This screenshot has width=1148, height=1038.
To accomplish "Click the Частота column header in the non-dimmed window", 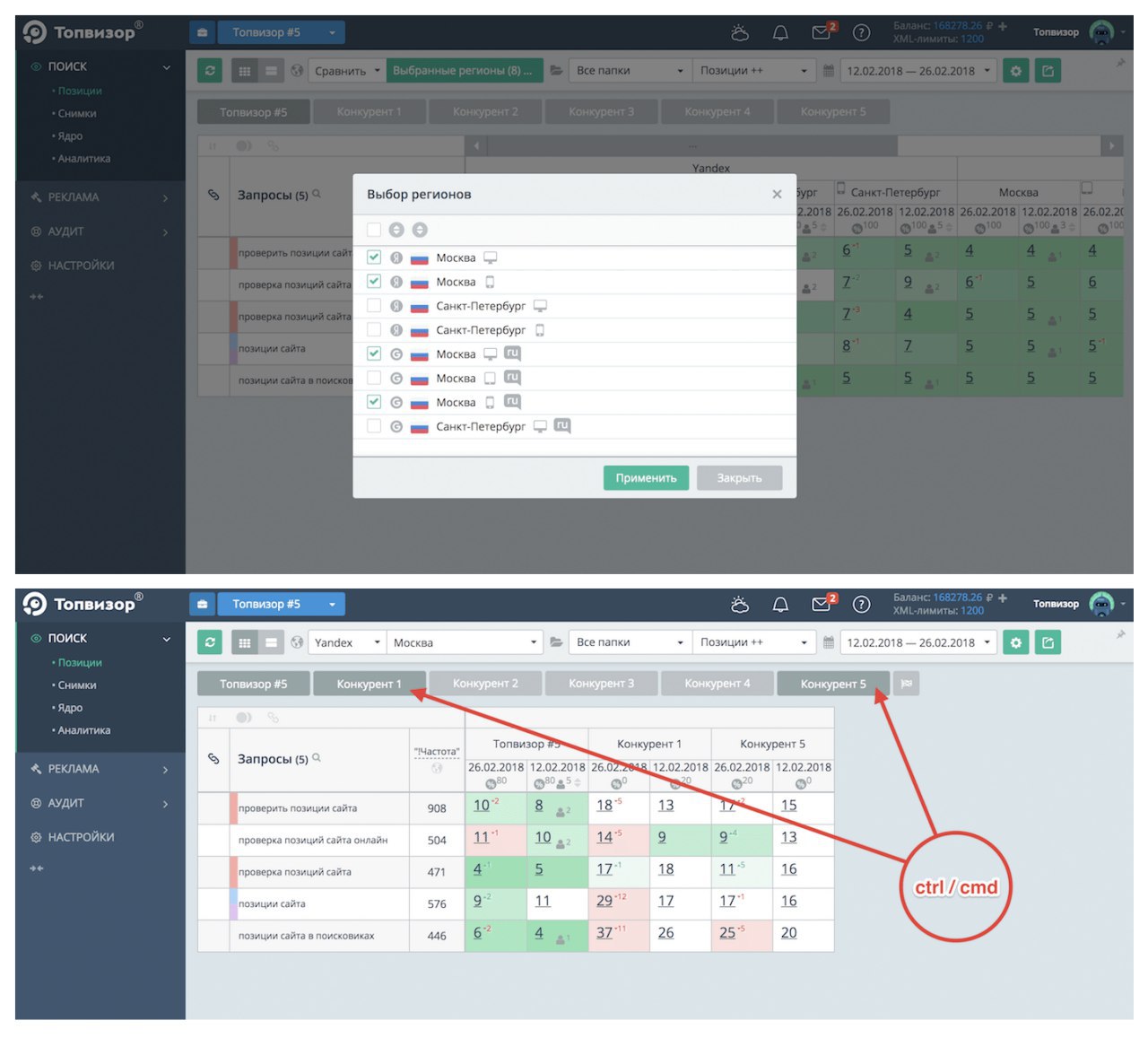I will [x=437, y=752].
